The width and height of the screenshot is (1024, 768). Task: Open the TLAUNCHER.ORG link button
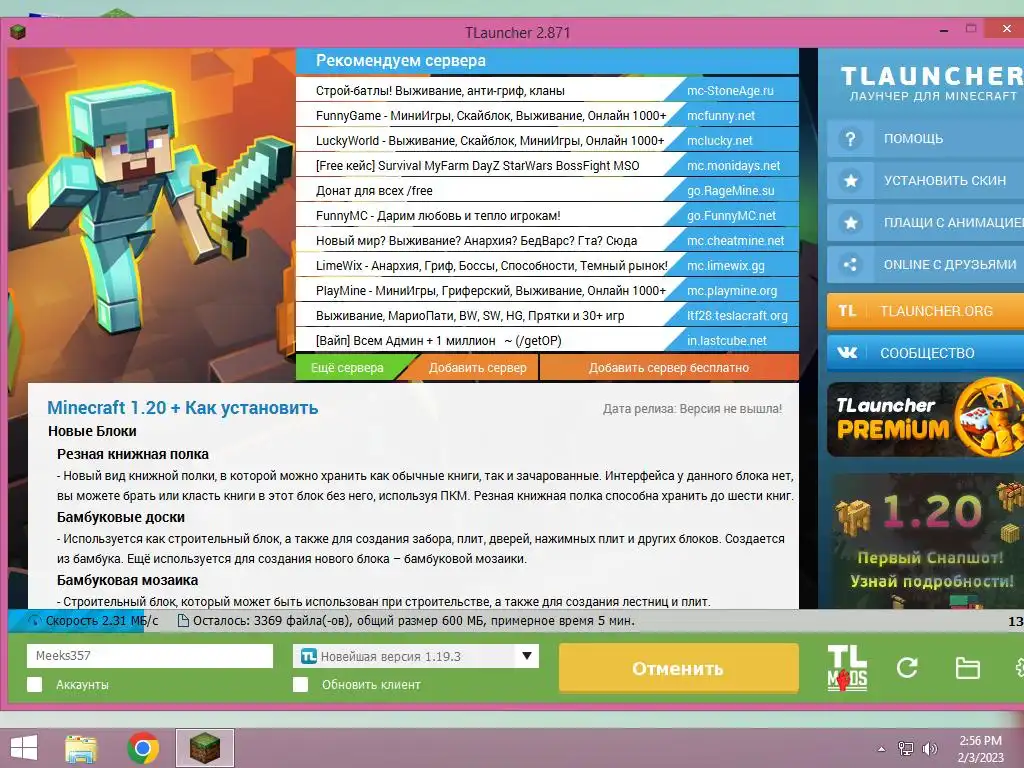(x=925, y=311)
